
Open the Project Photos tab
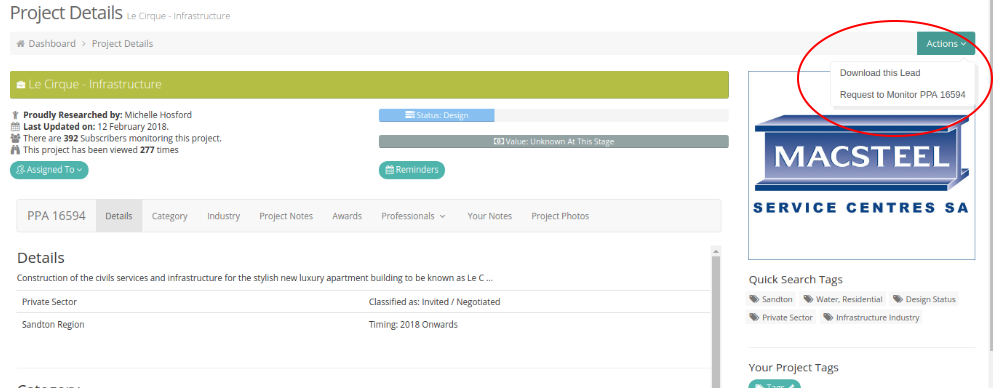click(560, 216)
